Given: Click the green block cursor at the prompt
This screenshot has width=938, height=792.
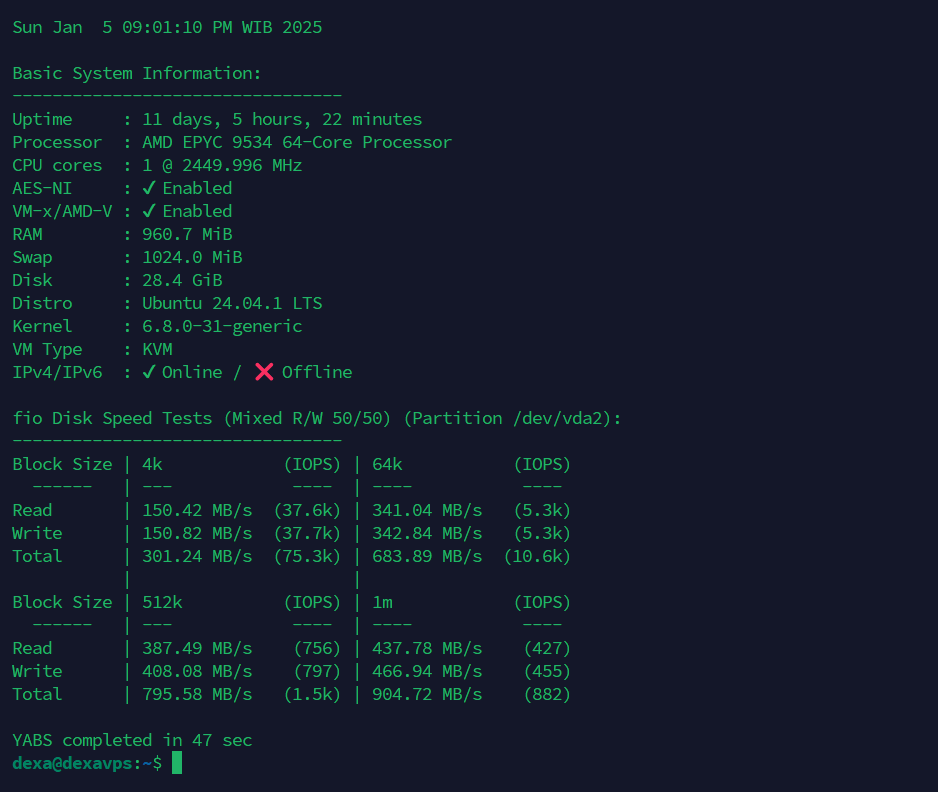Looking at the screenshot, I should point(177,763).
